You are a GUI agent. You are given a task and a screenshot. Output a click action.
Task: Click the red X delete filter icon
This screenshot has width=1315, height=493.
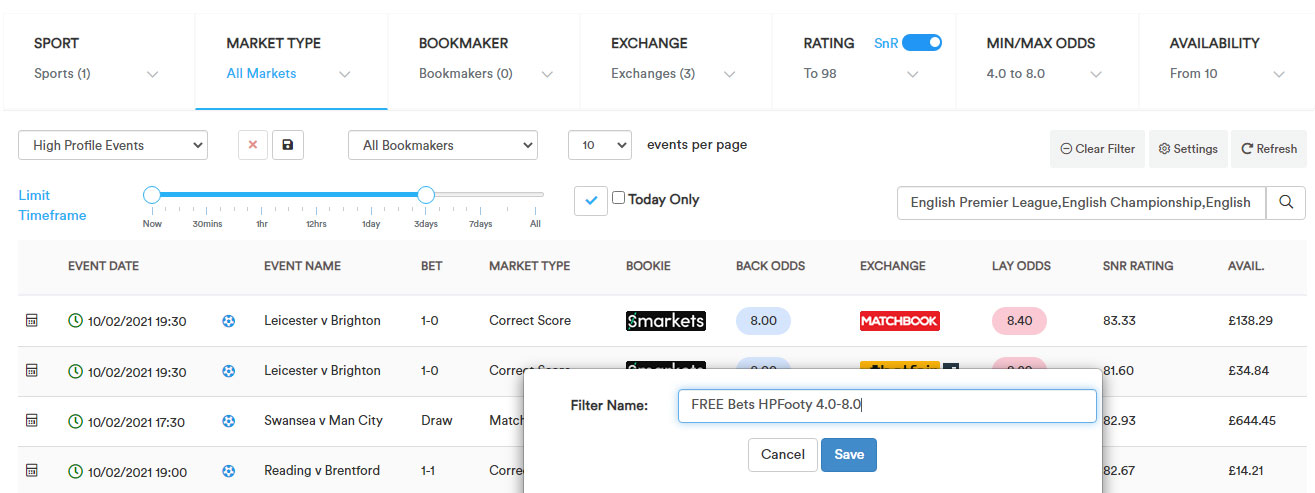pos(253,145)
